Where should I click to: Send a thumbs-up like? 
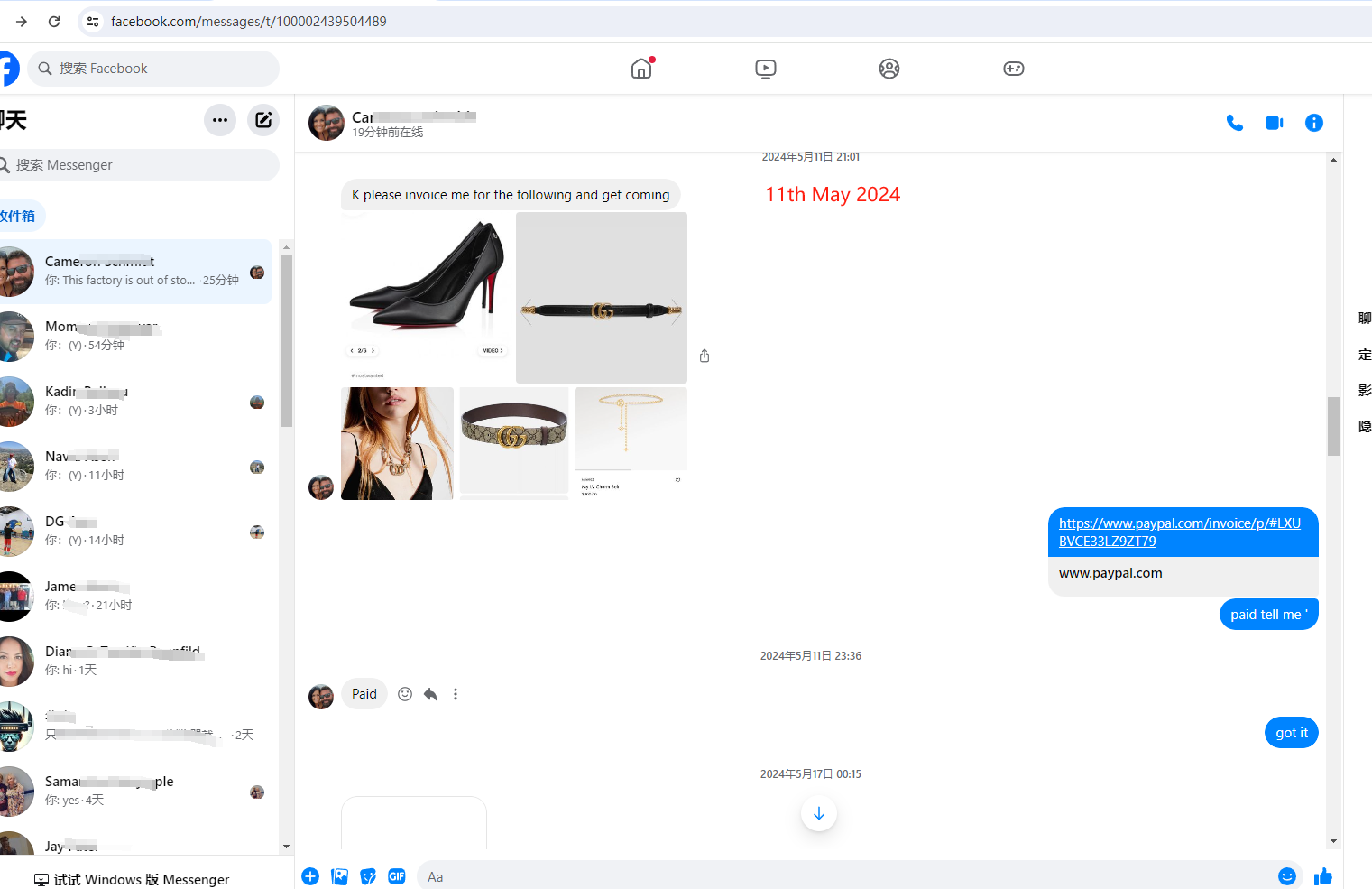coord(1322,876)
